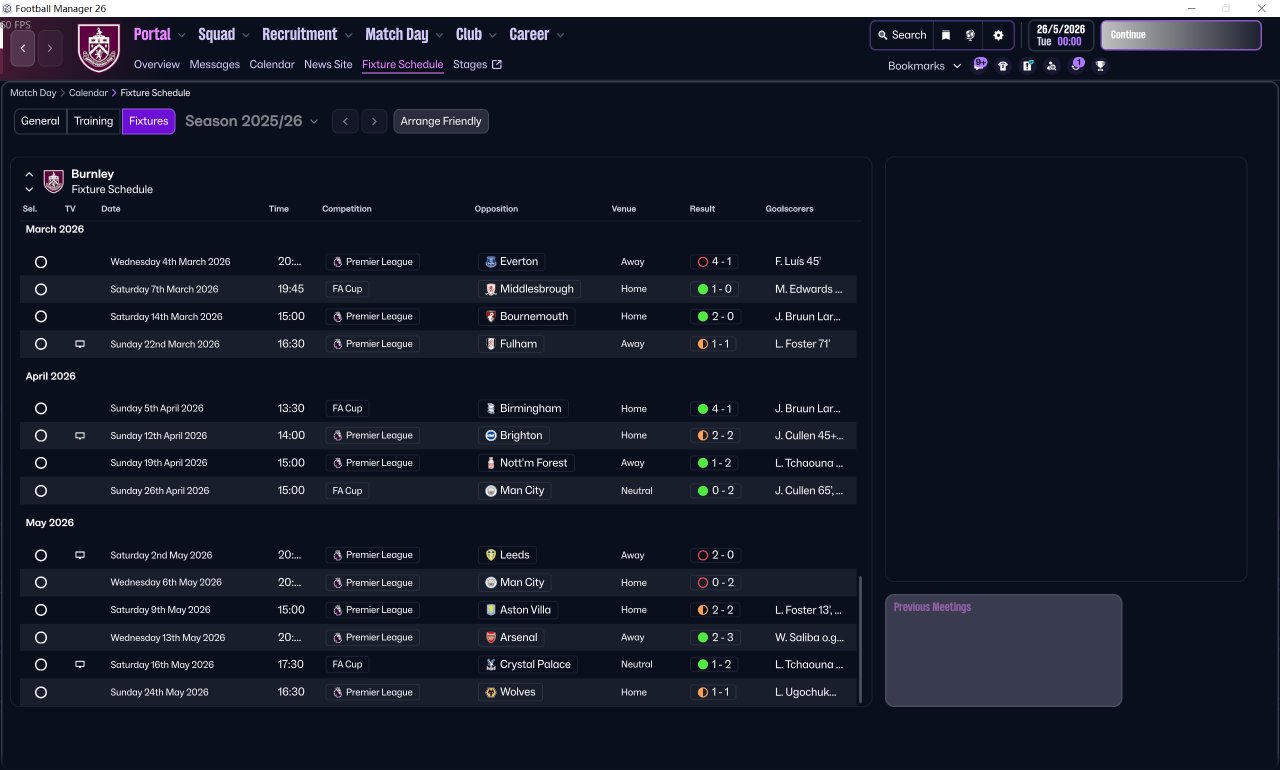Image resolution: width=1280 pixels, height=770 pixels.
Task: Select the radio button for Everton fixture
Action: pos(41,262)
